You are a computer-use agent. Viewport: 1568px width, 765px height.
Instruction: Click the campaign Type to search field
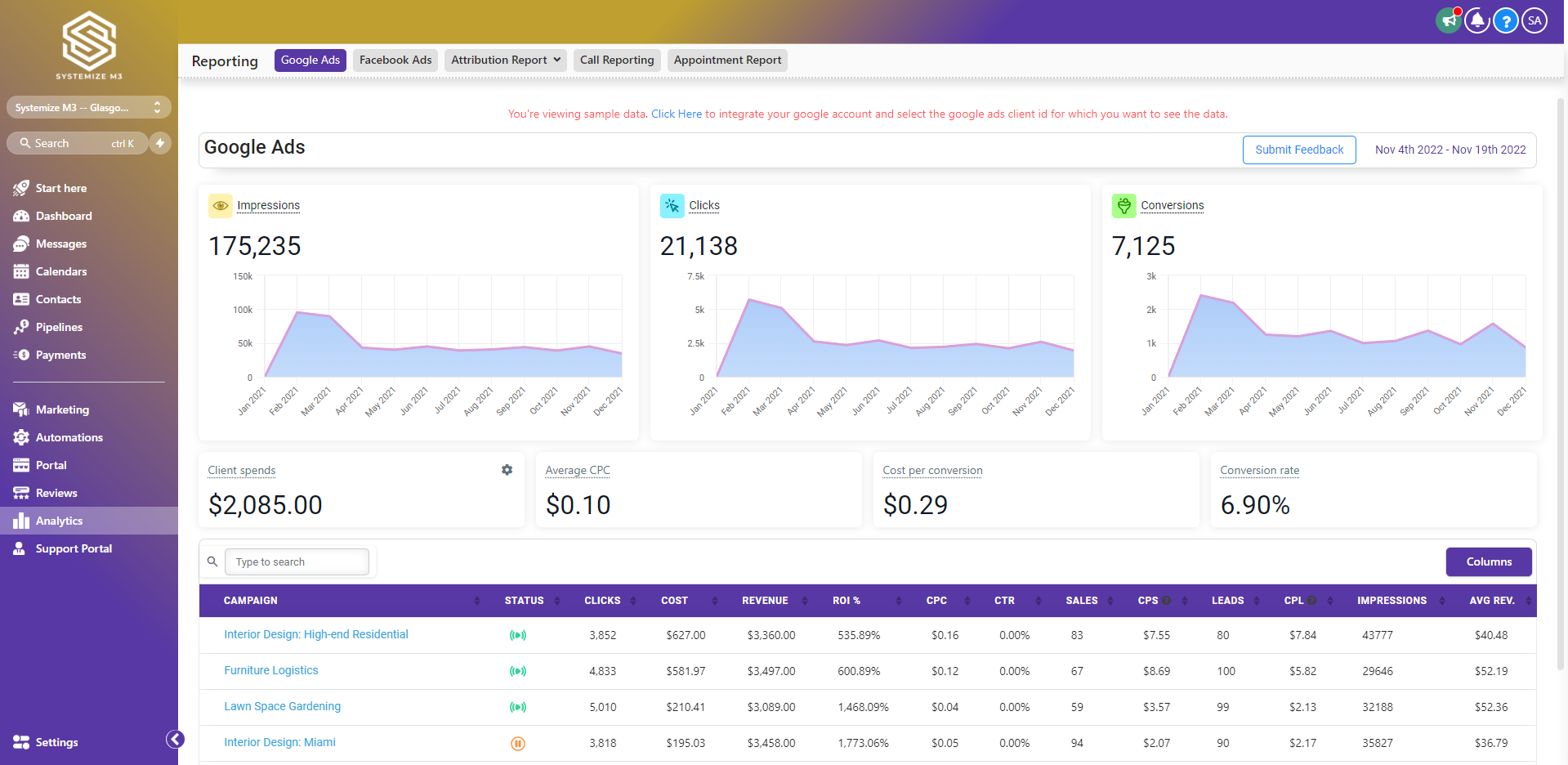(296, 561)
